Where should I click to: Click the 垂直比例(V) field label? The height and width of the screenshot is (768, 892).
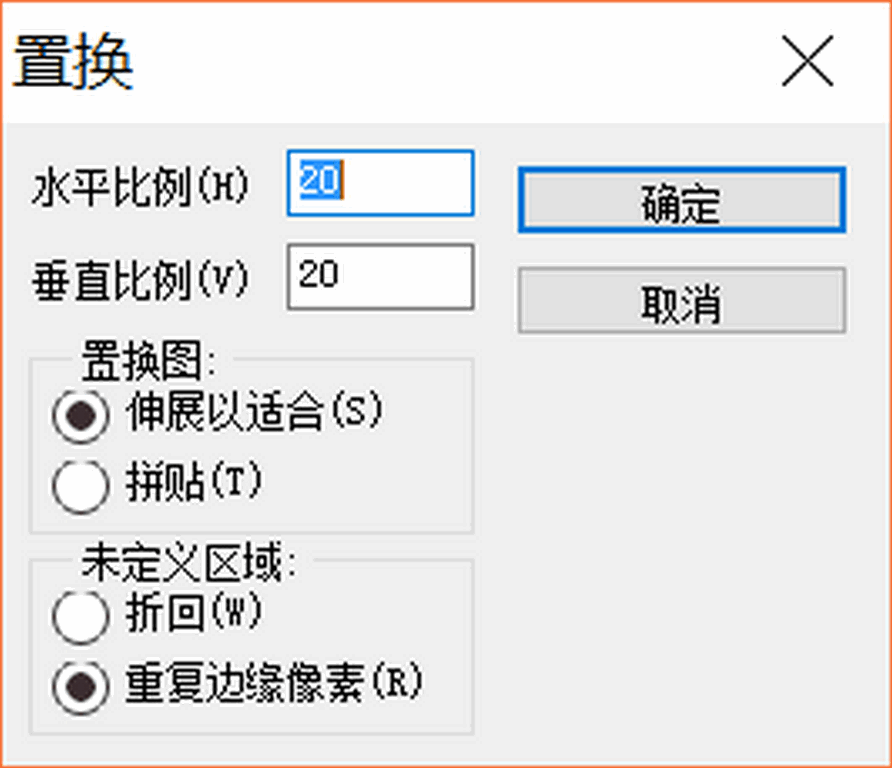click(140, 280)
